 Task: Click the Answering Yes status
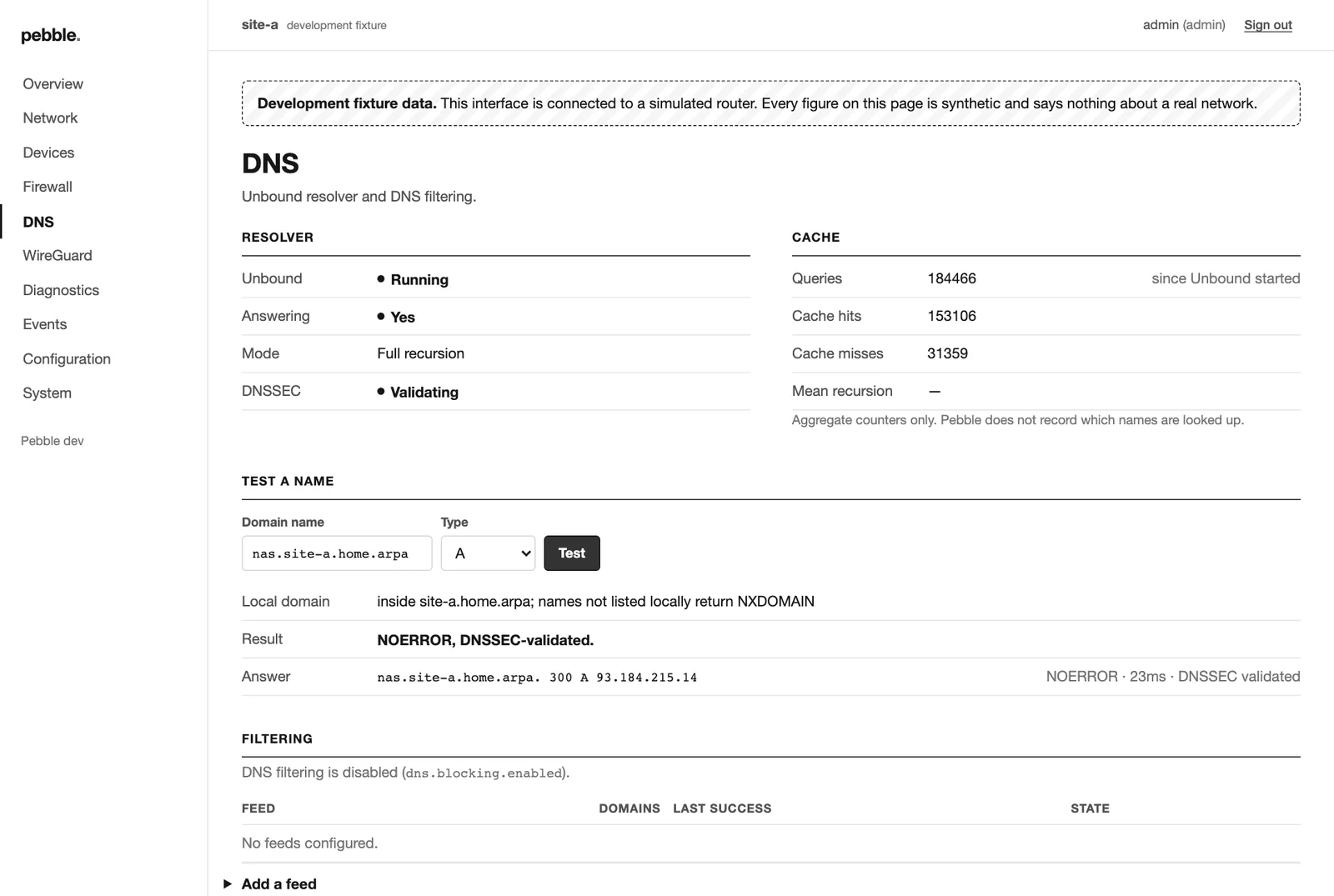[x=396, y=317]
